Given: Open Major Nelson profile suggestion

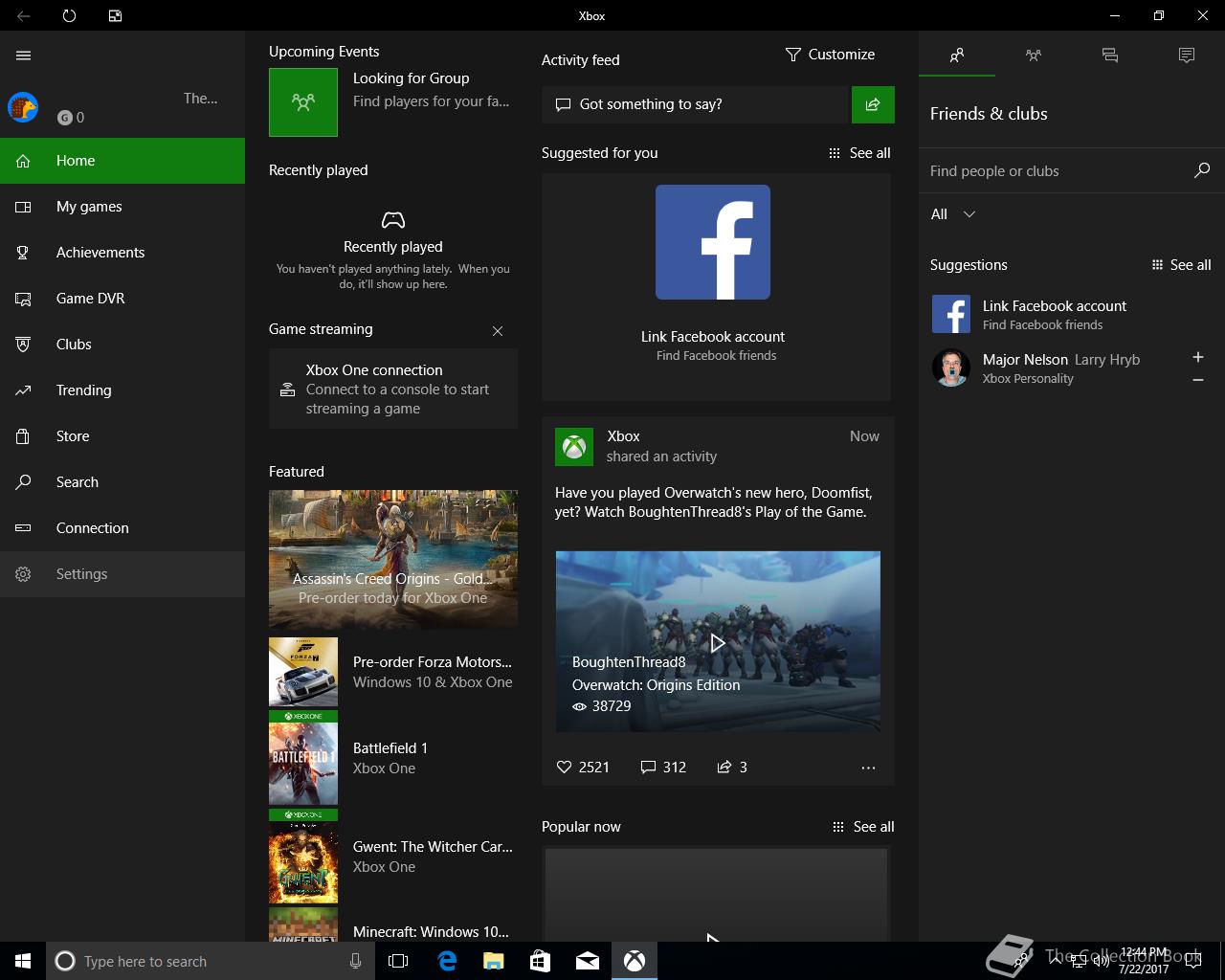Looking at the screenshot, I should coord(1053,367).
